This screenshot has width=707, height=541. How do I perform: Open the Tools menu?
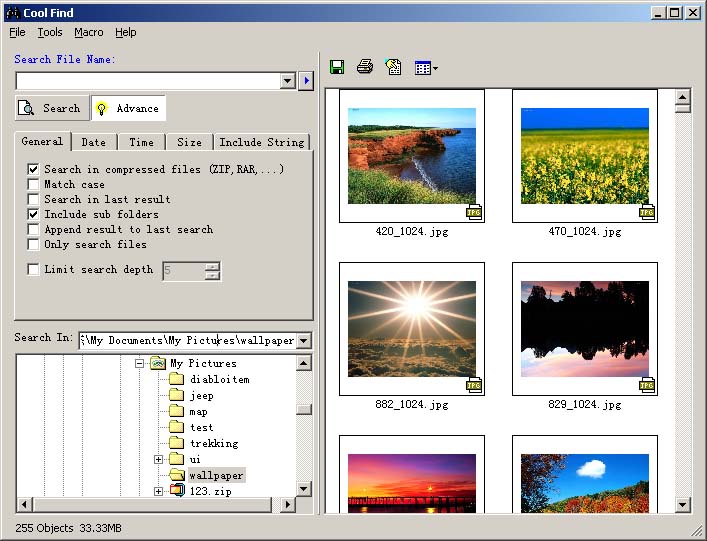coord(50,32)
